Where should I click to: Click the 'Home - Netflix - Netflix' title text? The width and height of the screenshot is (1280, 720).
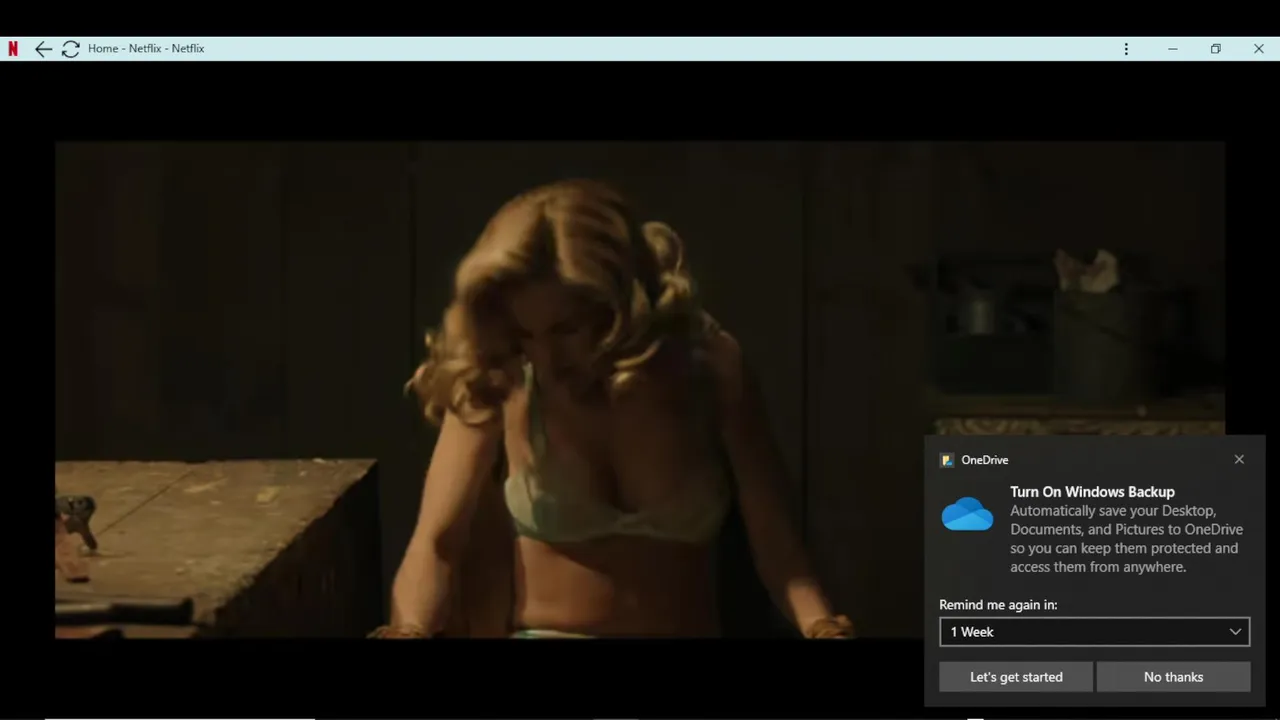click(x=146, y=48)
